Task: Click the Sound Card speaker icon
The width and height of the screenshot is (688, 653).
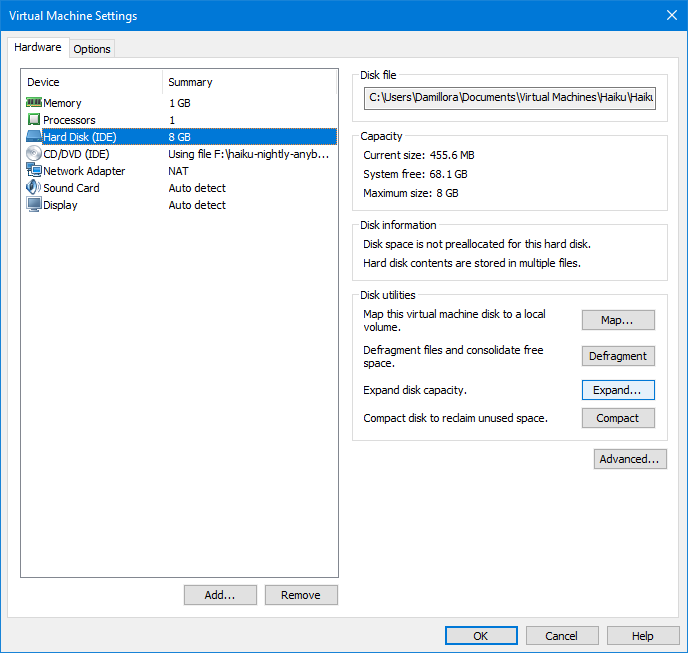Action: tap(33, 188)
